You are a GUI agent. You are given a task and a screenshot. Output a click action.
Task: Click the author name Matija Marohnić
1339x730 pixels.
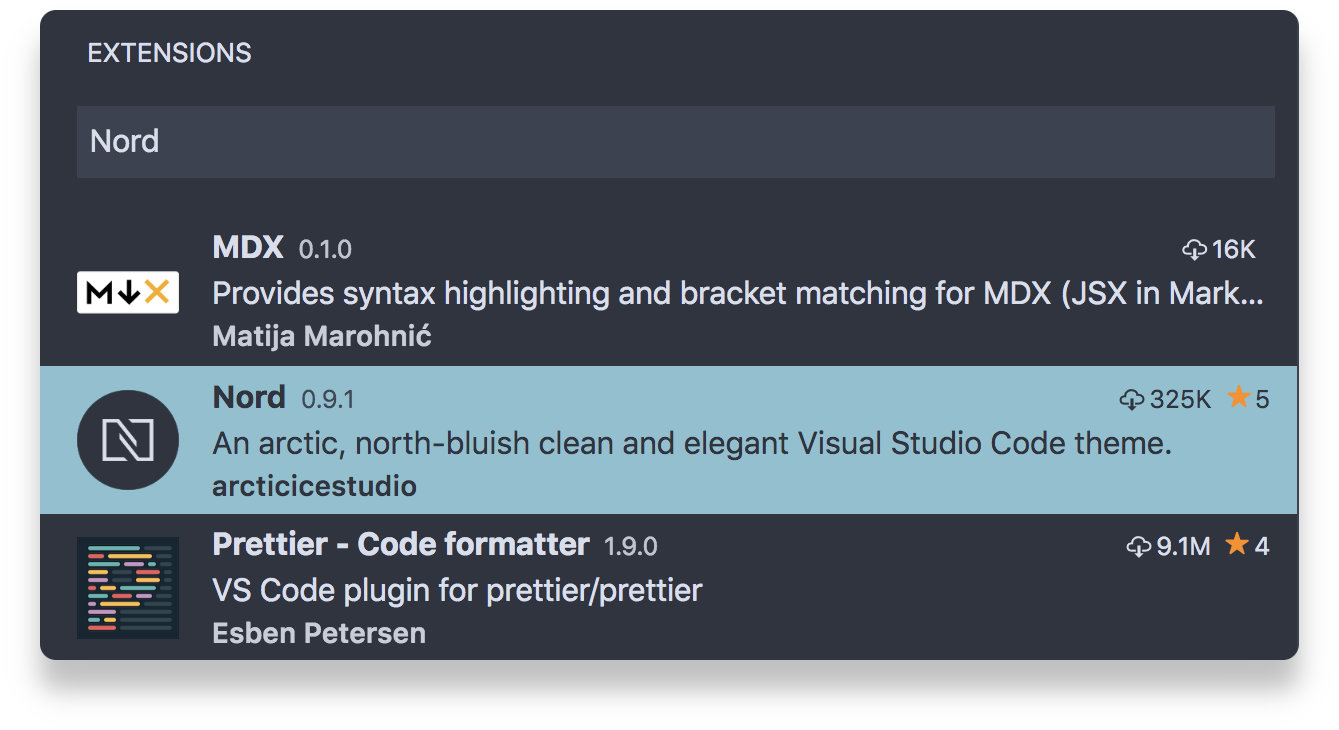coord(322,336)
